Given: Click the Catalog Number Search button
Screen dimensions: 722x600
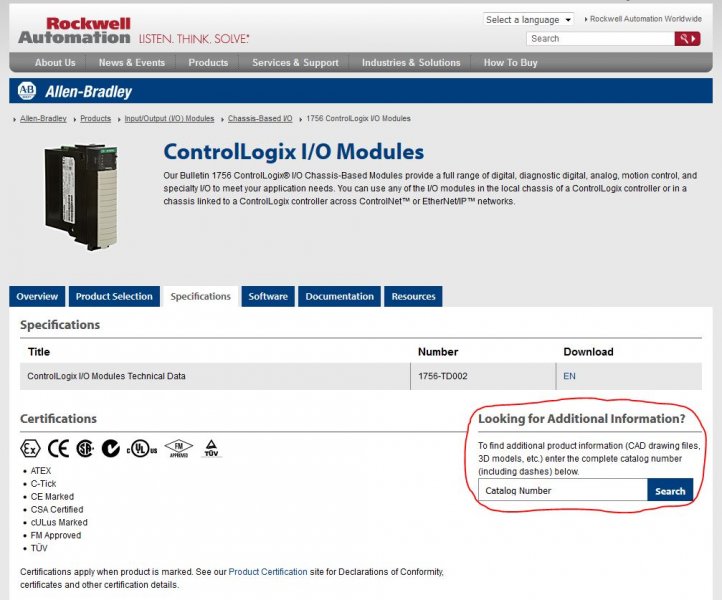Looking at the screenshot, I should pos(670,491).
